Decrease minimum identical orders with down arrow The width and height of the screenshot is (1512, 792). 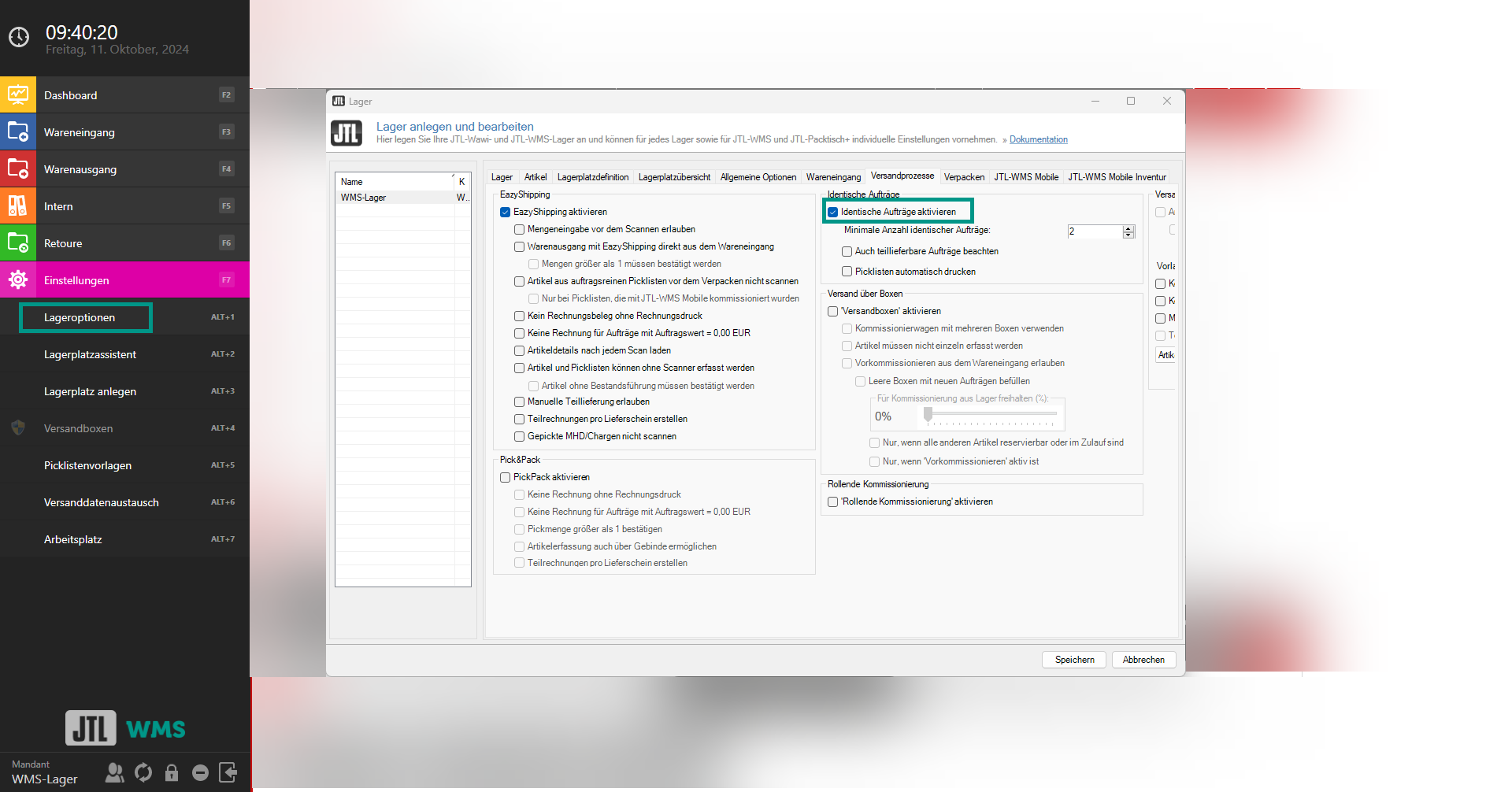(x=1128, y=235)
